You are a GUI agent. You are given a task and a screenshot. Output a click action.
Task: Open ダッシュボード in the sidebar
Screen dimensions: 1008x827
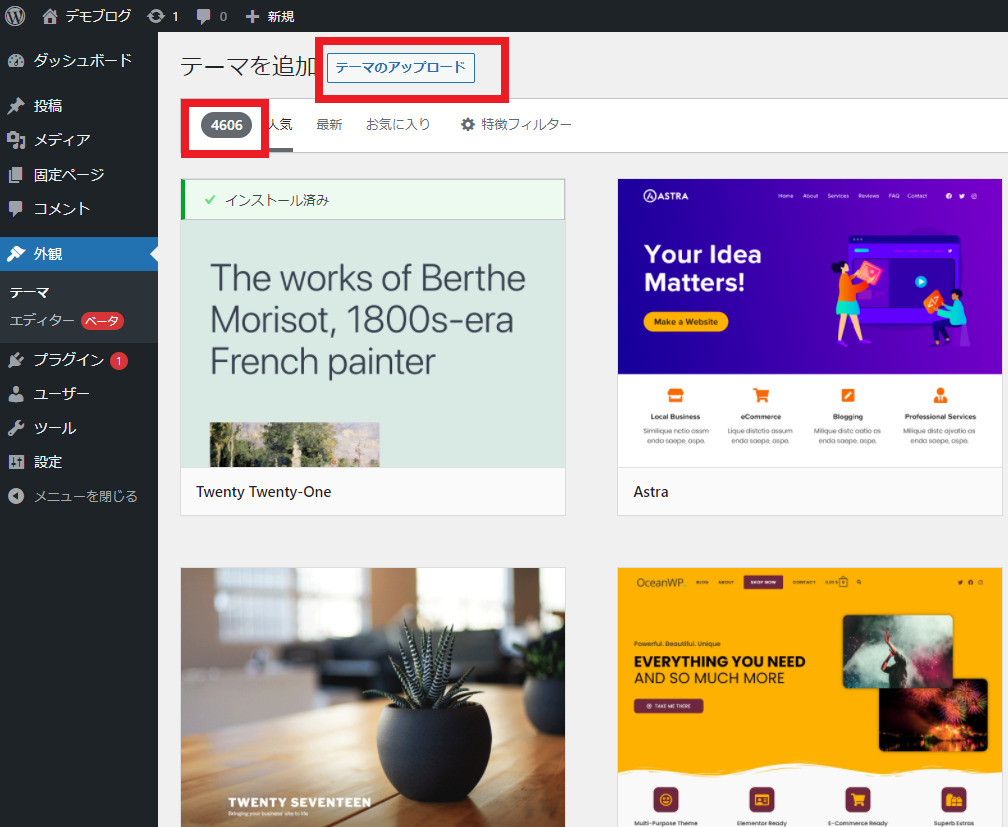[82, 60]
